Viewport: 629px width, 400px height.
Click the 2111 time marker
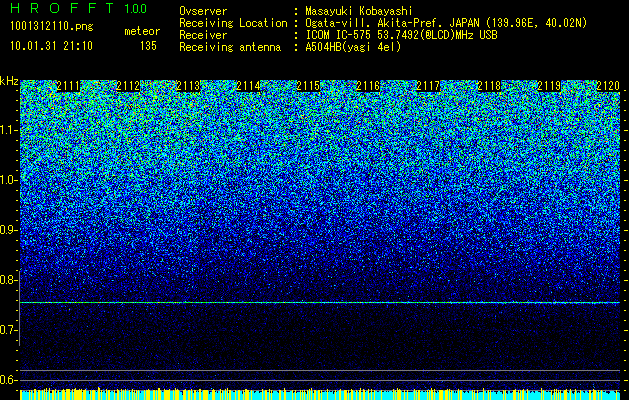coord(68,86)
